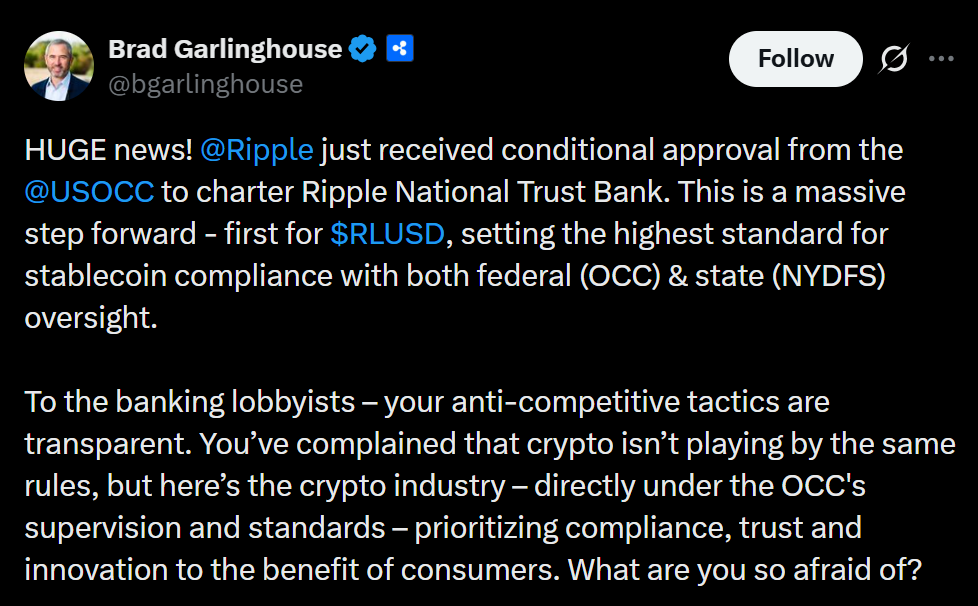Viewport: 978px width, 606px height.
Task: Open Grok explain-this-post icon
Action: (x=893, y=60)
